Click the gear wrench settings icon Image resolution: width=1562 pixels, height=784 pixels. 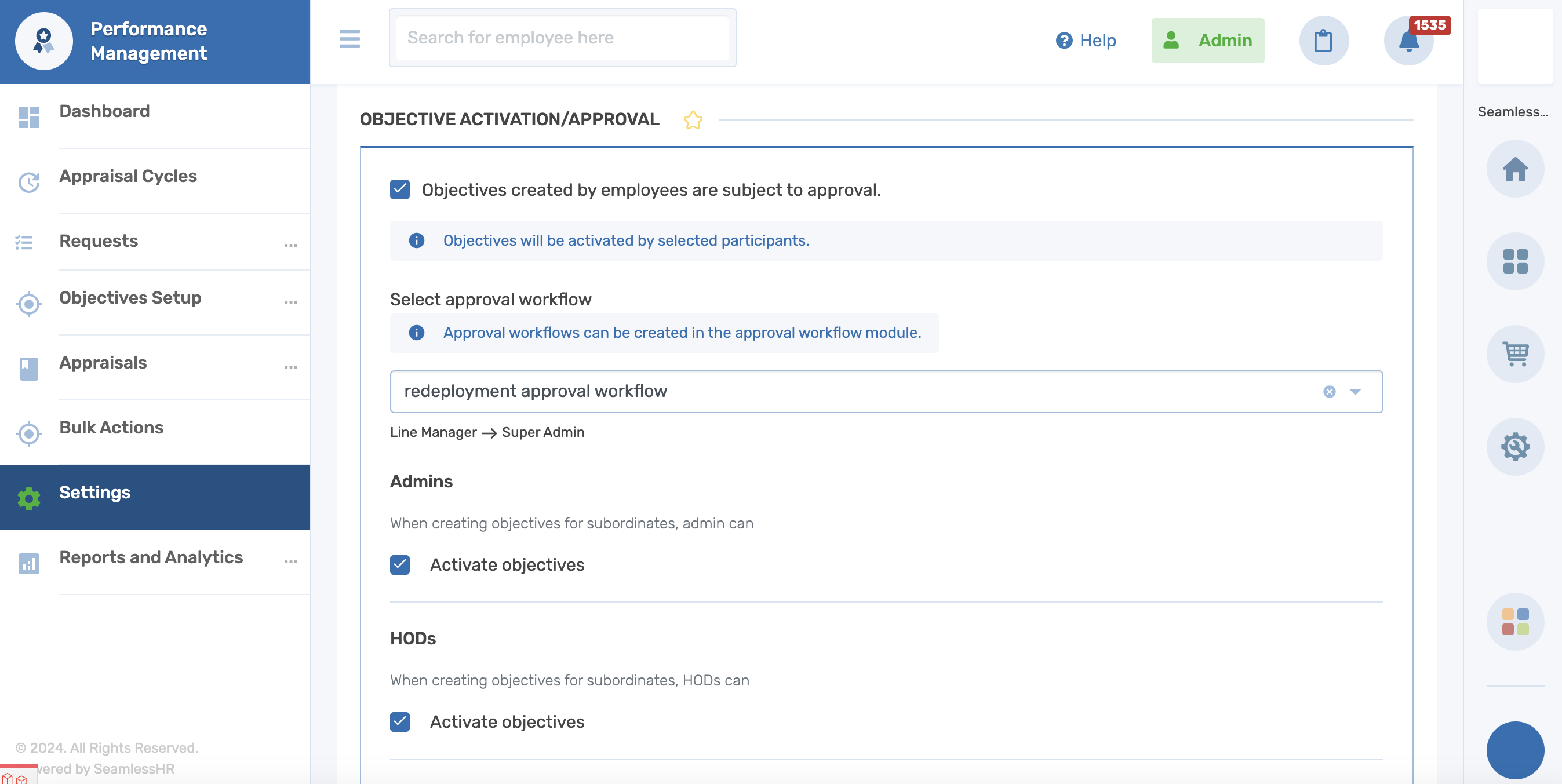pos(1514,447)
